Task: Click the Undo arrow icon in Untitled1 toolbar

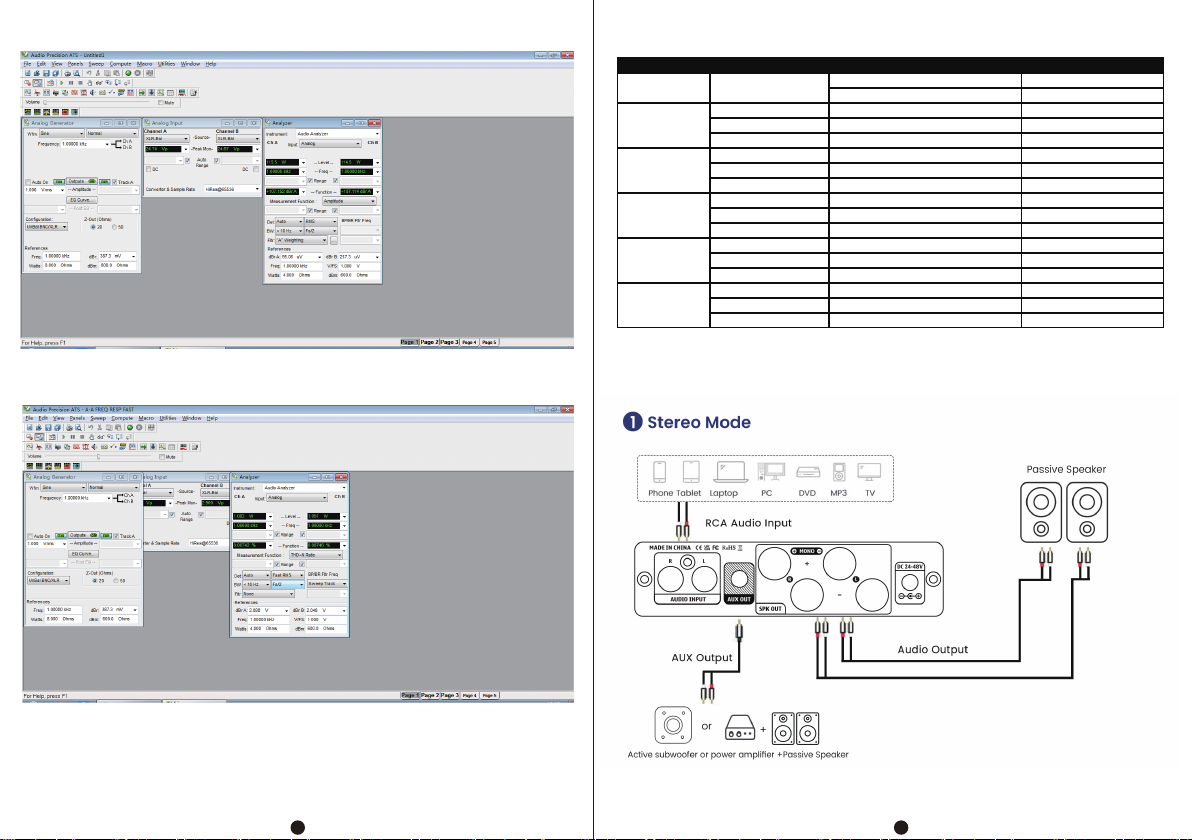Action: tap(88, 73)
